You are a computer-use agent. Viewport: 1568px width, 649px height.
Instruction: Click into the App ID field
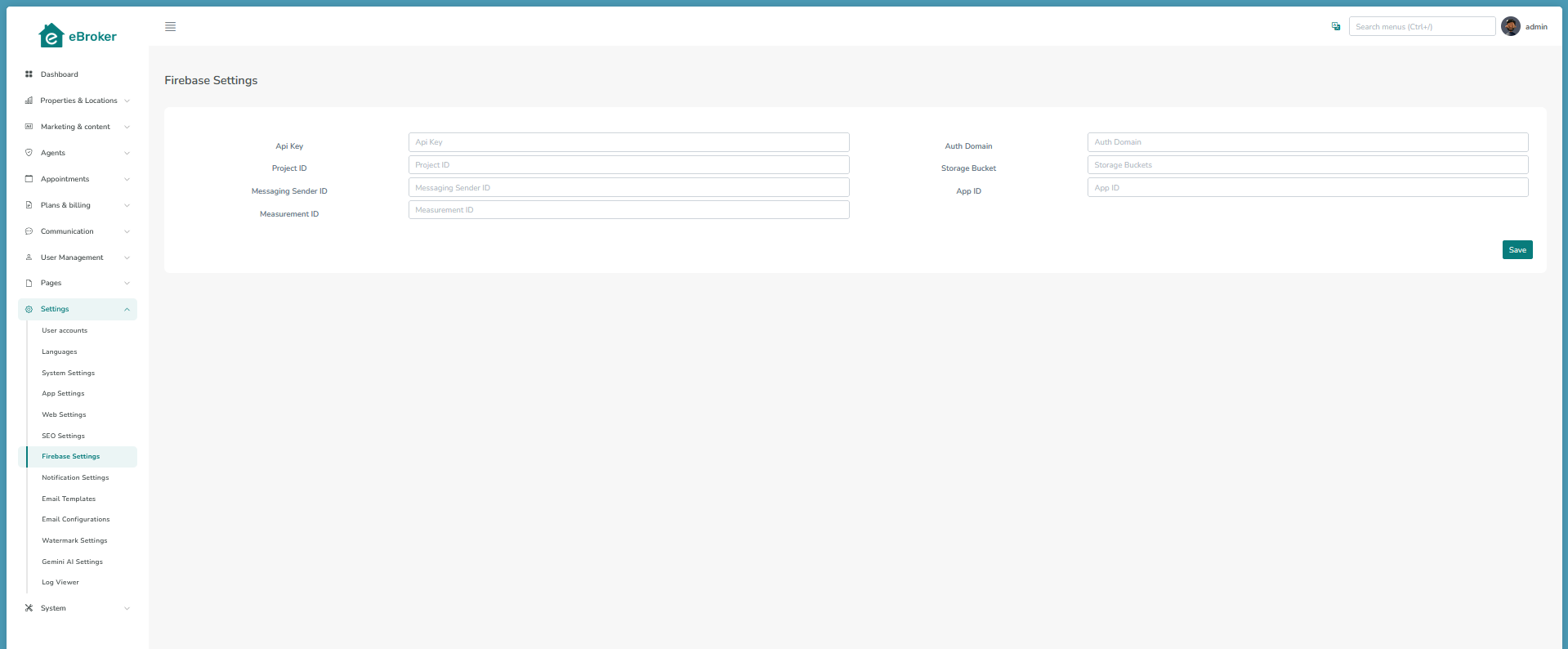tap(1307, 188)
